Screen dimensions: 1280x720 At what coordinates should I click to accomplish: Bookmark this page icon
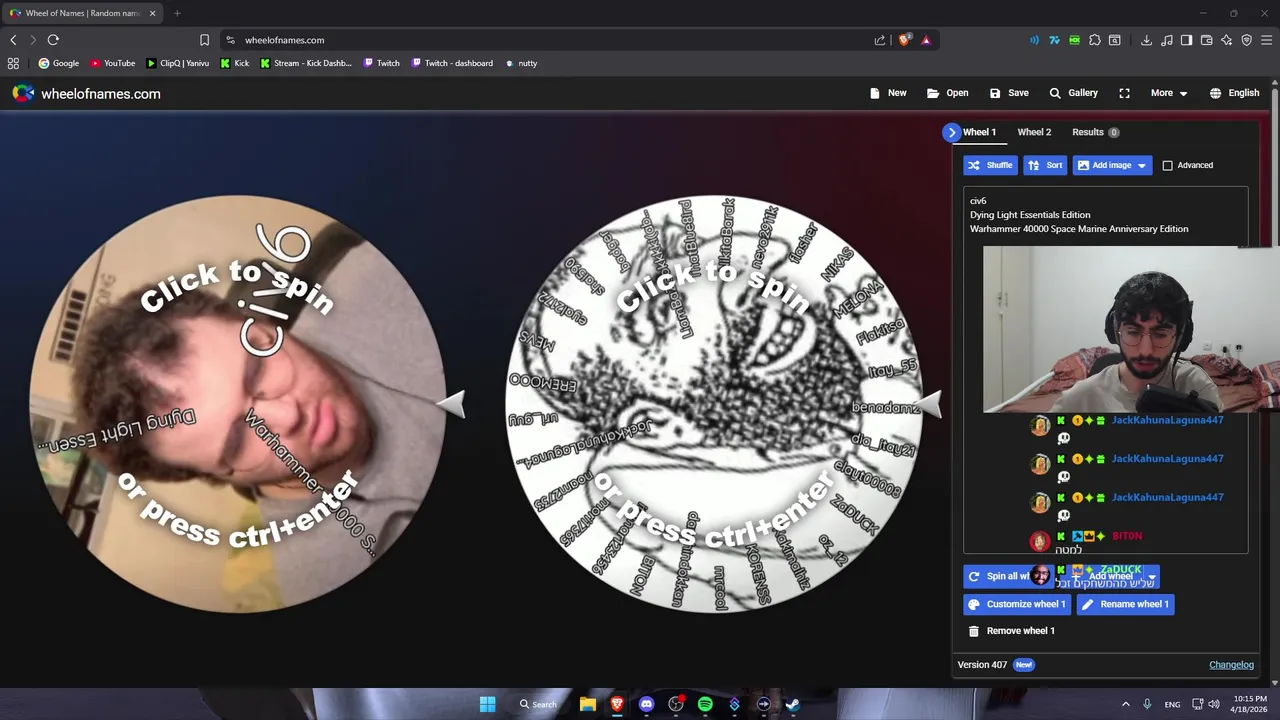(x=204, y=40)
